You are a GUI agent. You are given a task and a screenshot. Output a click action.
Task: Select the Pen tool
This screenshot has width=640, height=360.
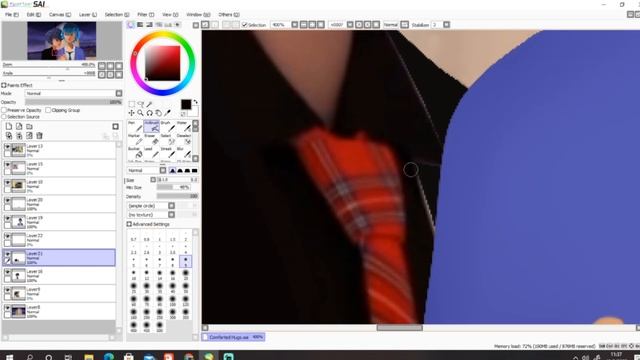135,127
